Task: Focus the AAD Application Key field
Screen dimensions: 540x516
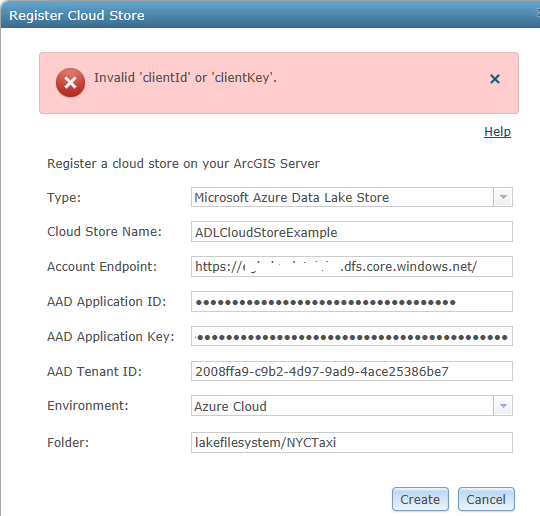Action: tap(352, 336)
